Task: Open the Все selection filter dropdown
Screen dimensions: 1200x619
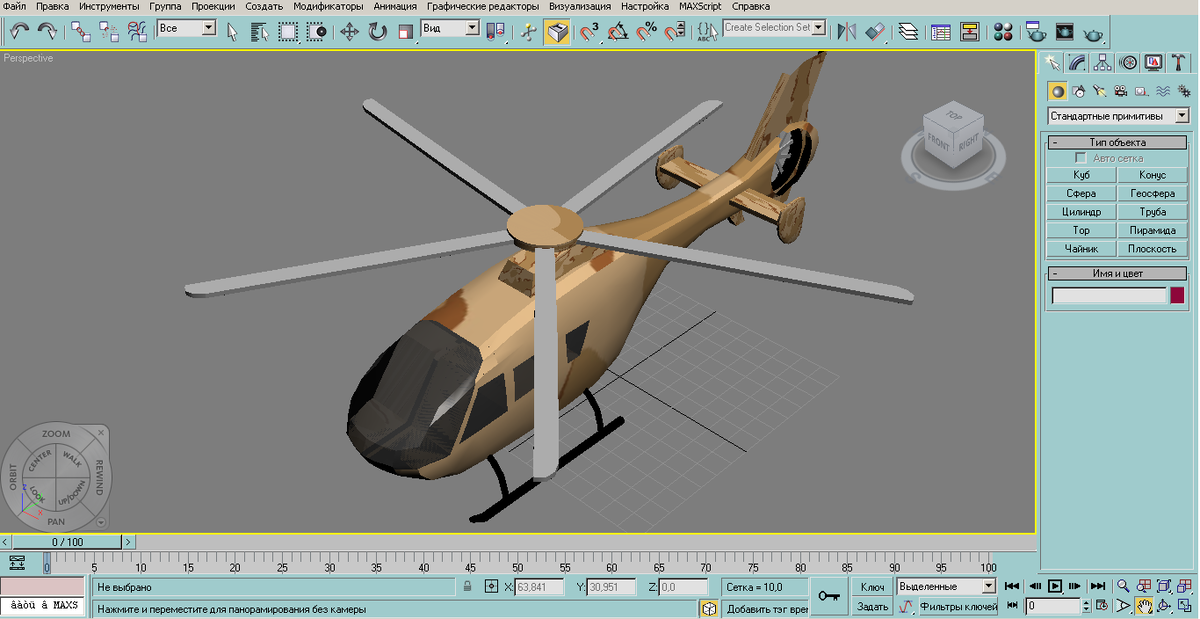Action: pyautogui.click(x=187, y=28)
